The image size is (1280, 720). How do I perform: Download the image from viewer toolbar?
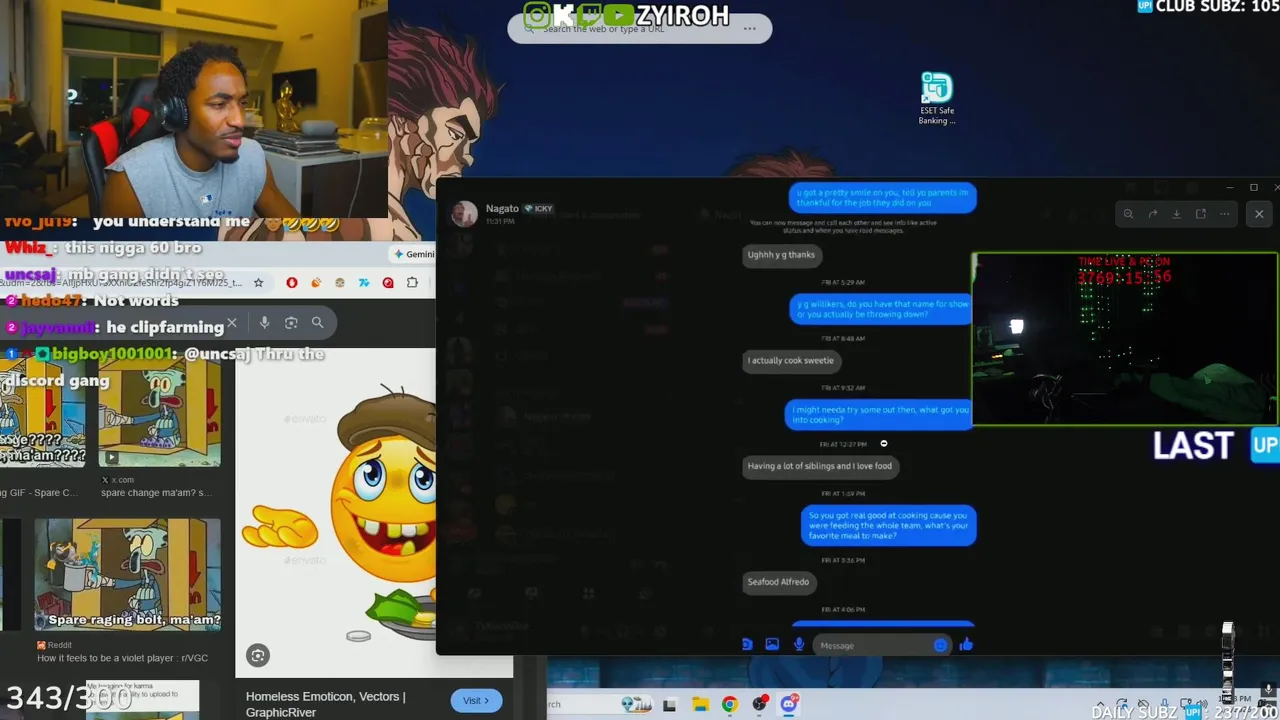point(1176,214)
